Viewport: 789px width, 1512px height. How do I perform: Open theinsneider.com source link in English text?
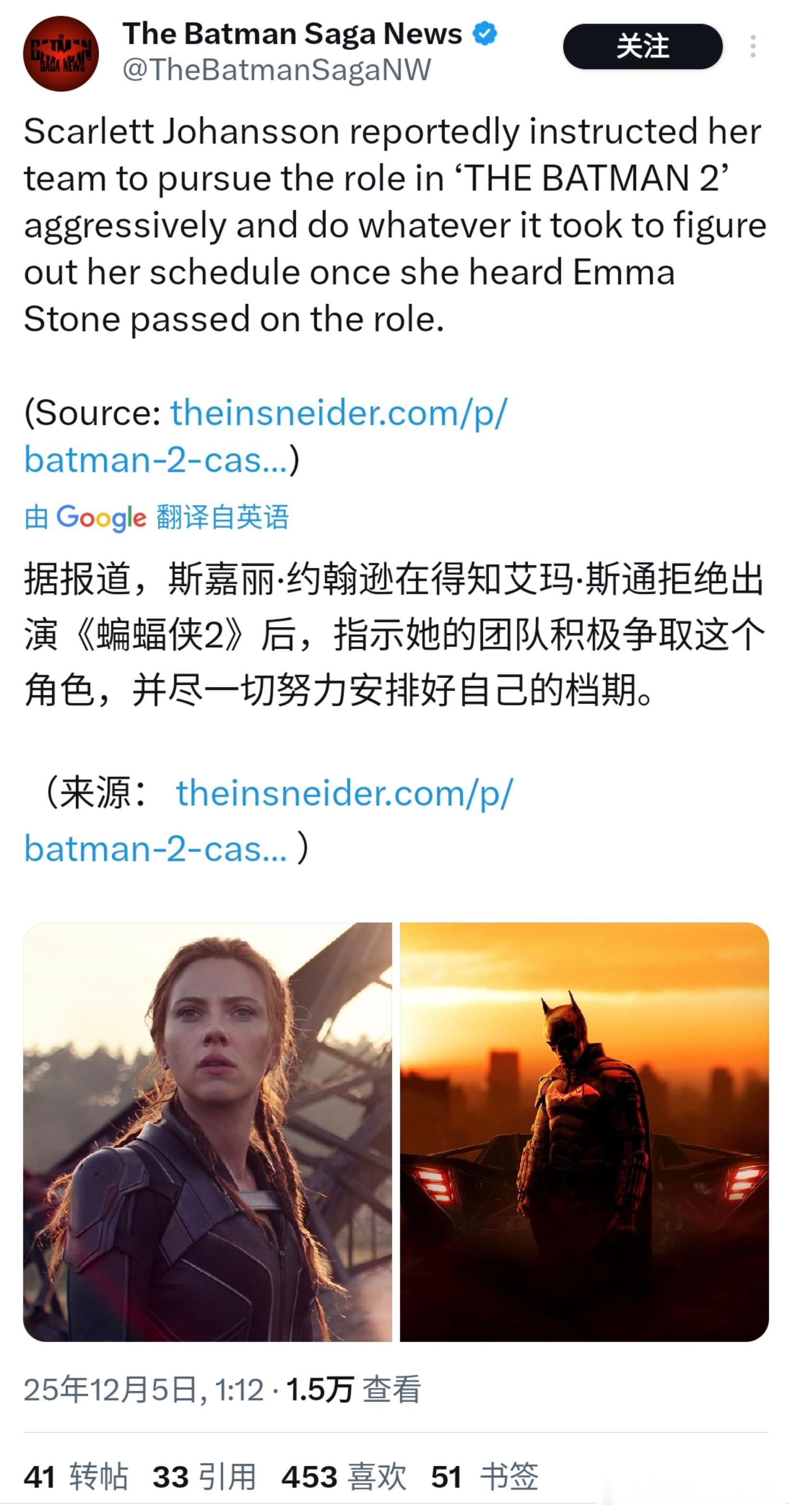[x=265, y=436]
